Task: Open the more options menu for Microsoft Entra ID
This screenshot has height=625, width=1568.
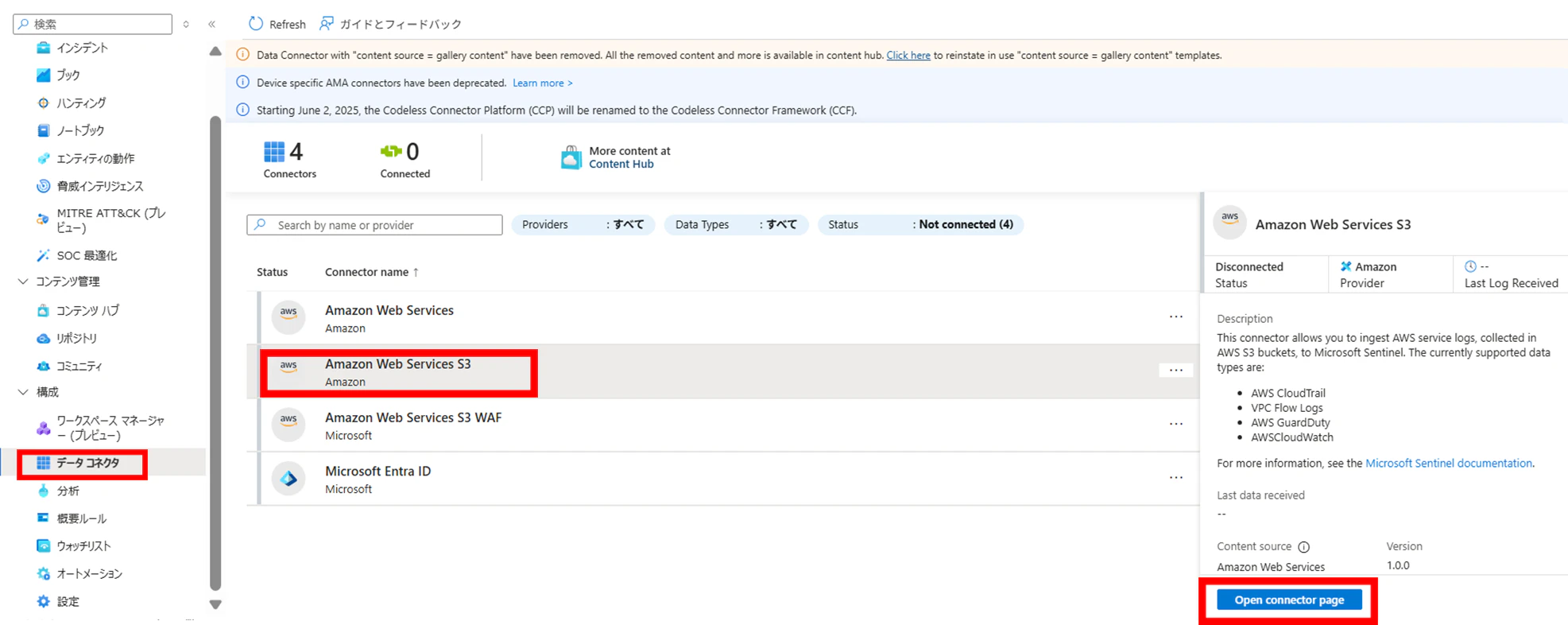Action: 1176,477
